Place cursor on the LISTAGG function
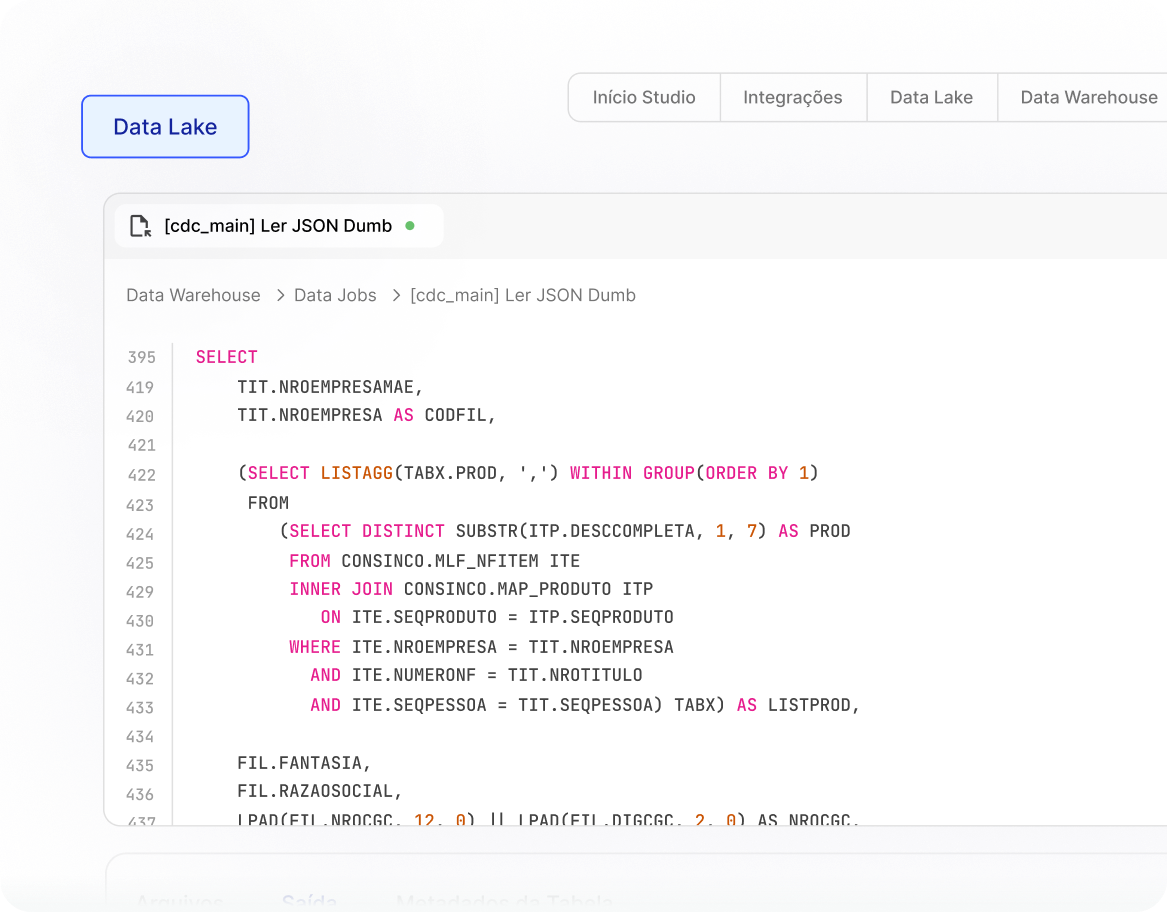This screenshot has height=912, width=1167. click(356, 473)
